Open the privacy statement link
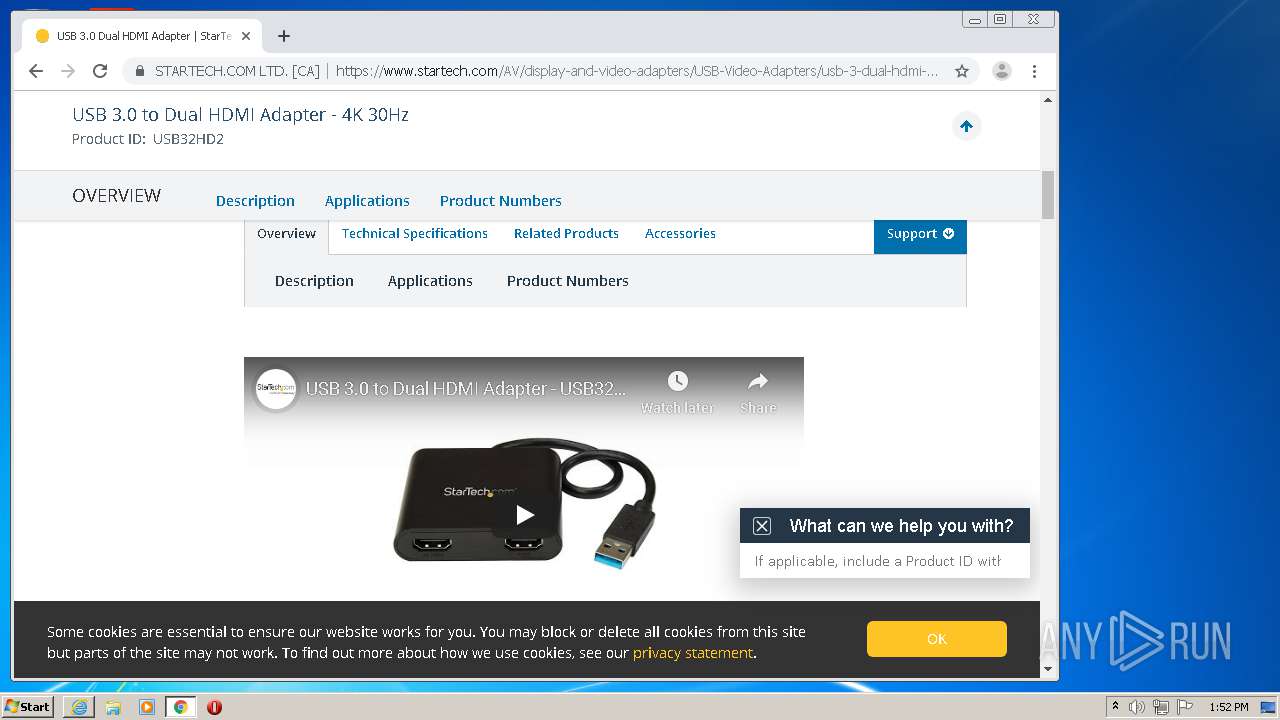This screenshot has height=720, width=1280. click(x=692, y=653)
